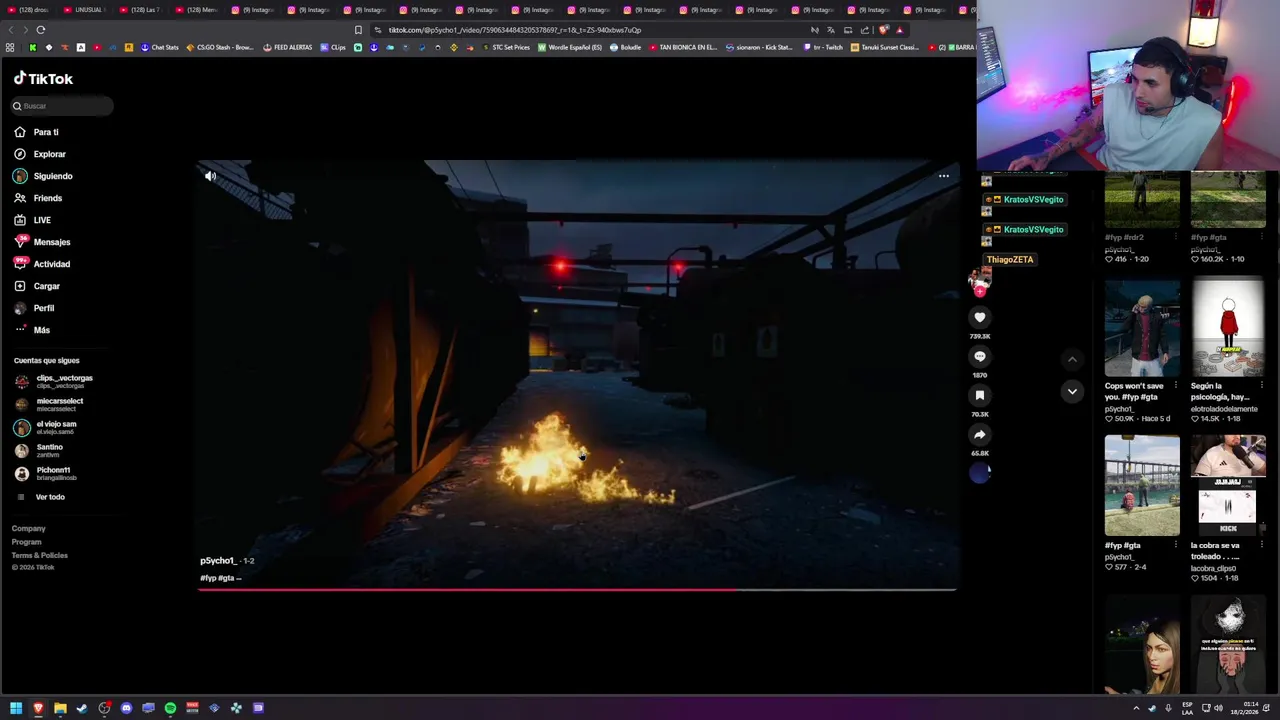Open Chat Stats bookmark

click(x=160, y=47)
